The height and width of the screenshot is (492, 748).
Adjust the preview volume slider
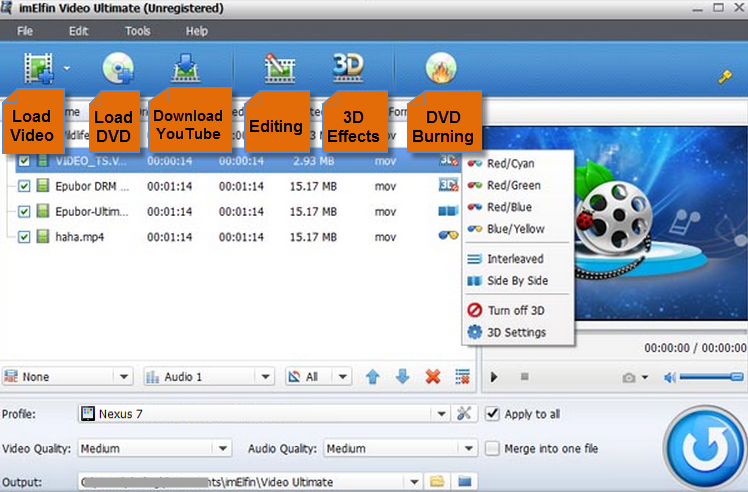click(x=711, y=377)
